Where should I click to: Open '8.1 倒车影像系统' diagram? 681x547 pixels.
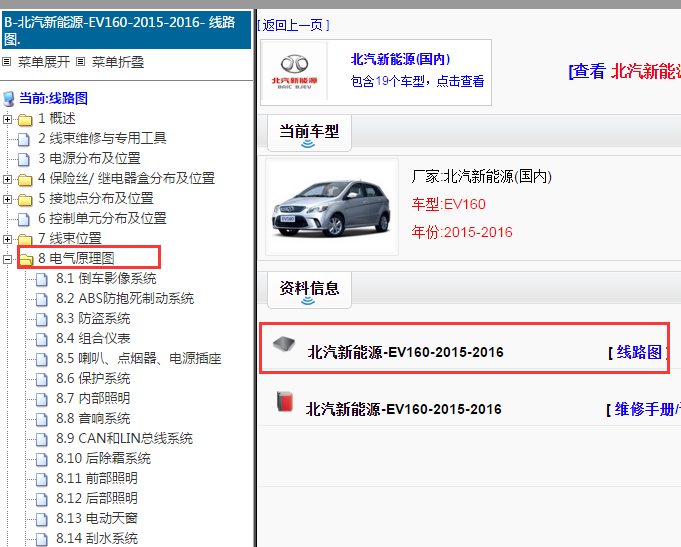[106, 278]
